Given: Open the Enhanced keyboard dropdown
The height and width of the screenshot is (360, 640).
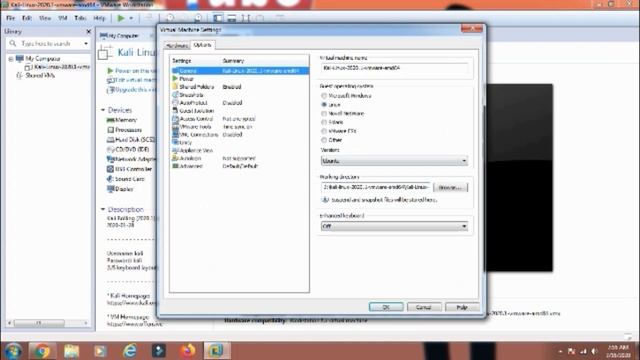Looking at the screenshot, I should point(394,226).
